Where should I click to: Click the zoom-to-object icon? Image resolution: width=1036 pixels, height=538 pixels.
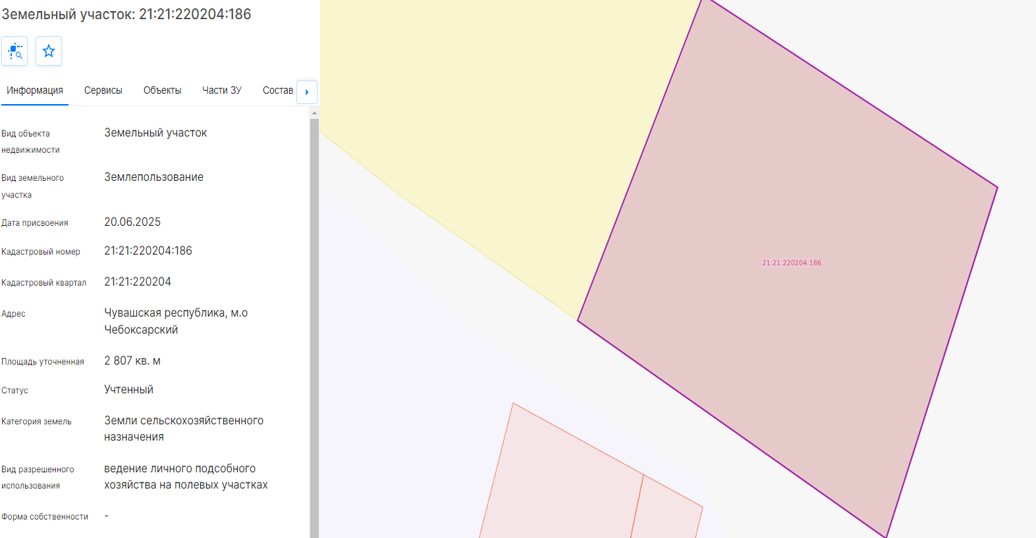coord(15,51)
